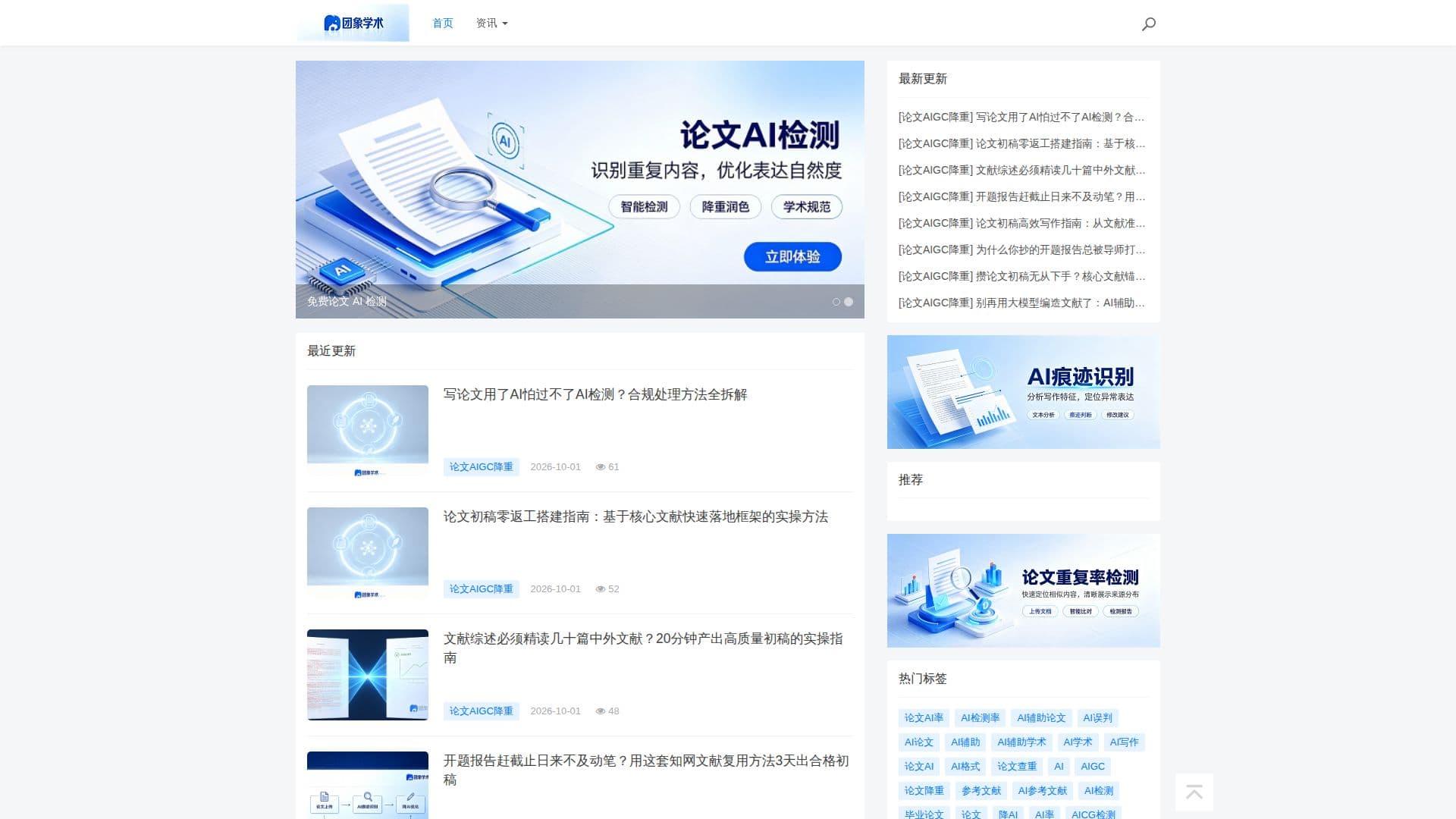Open article 文献综述必须精读几十篇中外文献 title
The image size is (1456, 819).
[643, 648]
